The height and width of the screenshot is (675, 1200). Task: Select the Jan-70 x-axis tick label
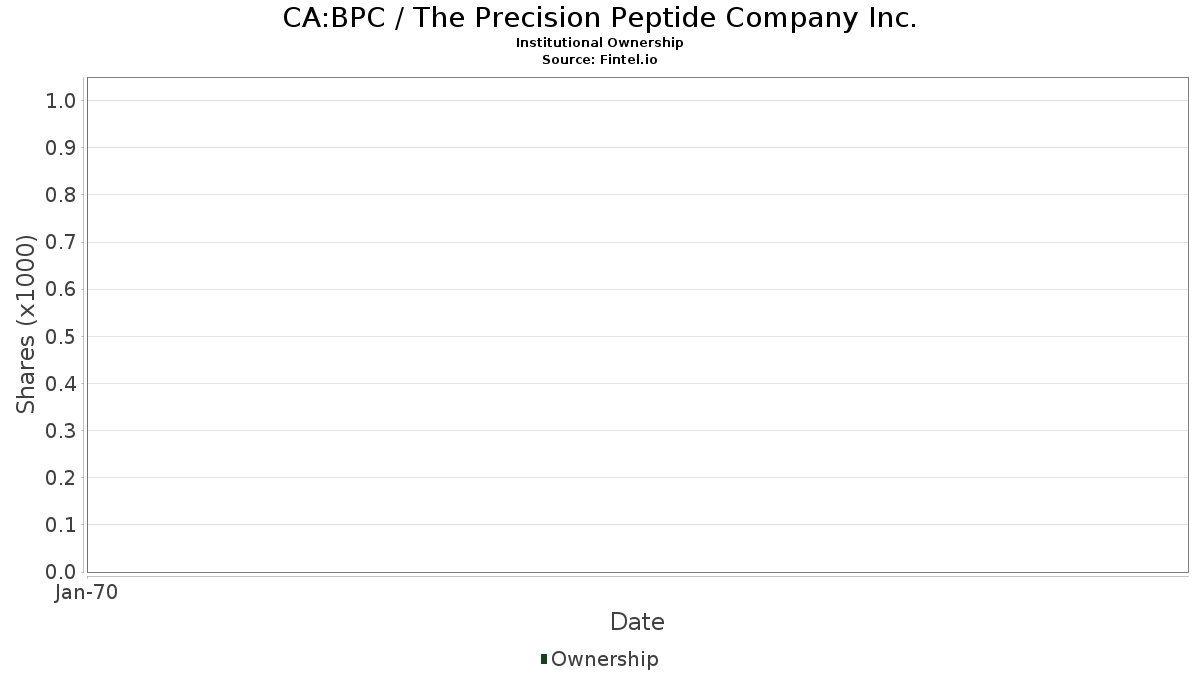tap(87, 593)
